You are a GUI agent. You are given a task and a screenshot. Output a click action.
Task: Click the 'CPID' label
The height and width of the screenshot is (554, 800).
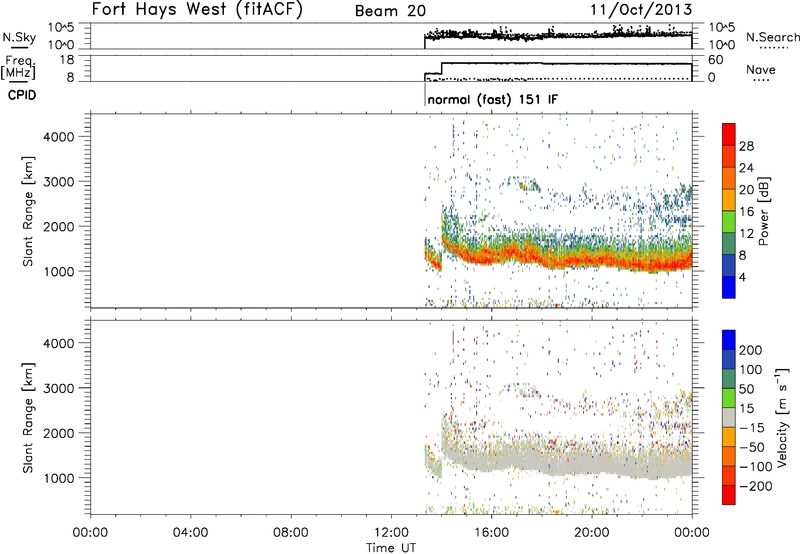point(22,95)
